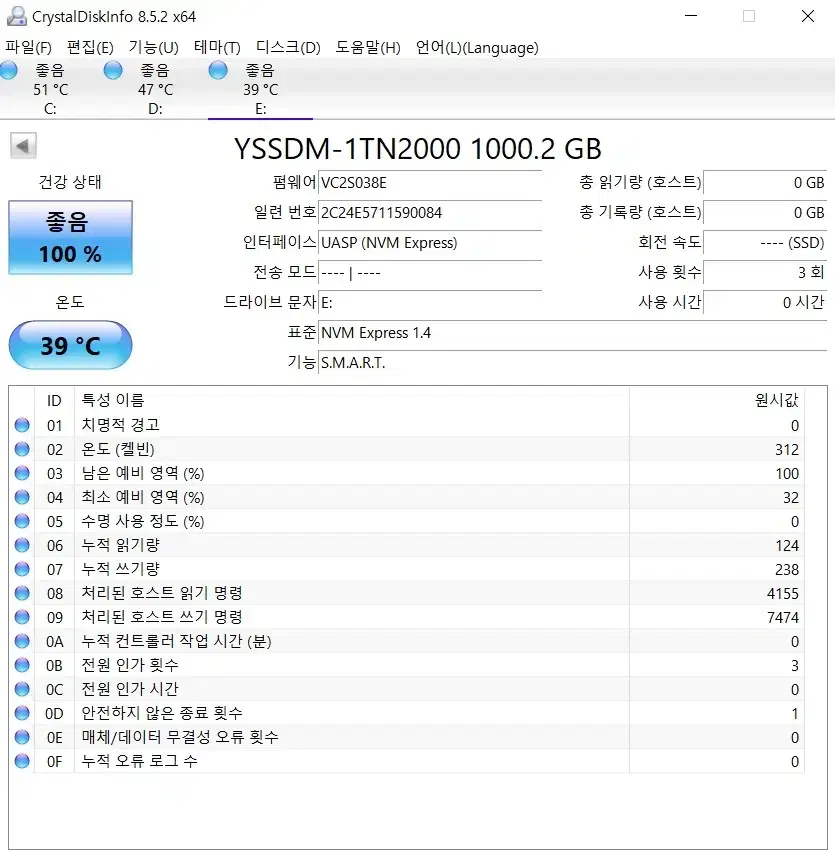The width and height of the screenshot is (835, 855).
Task: Select the 처리된 호스트 쓰기 명령 row text
Action: tap(162, 617)
